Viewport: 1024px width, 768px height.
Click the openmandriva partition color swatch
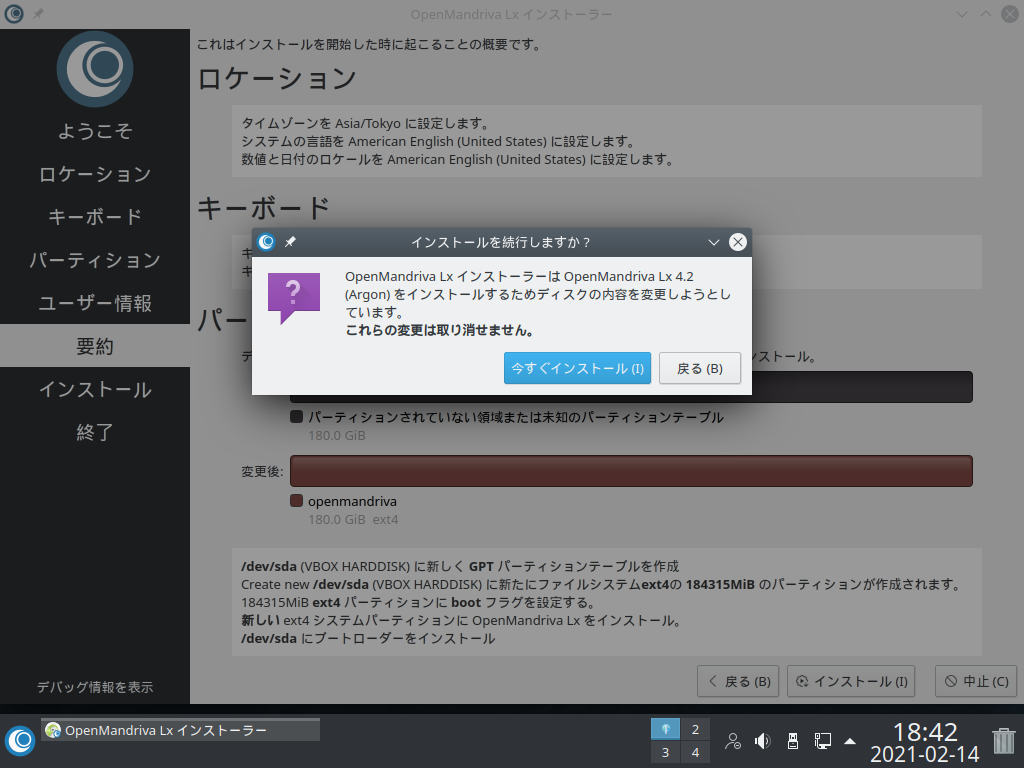tap(296, 501)
